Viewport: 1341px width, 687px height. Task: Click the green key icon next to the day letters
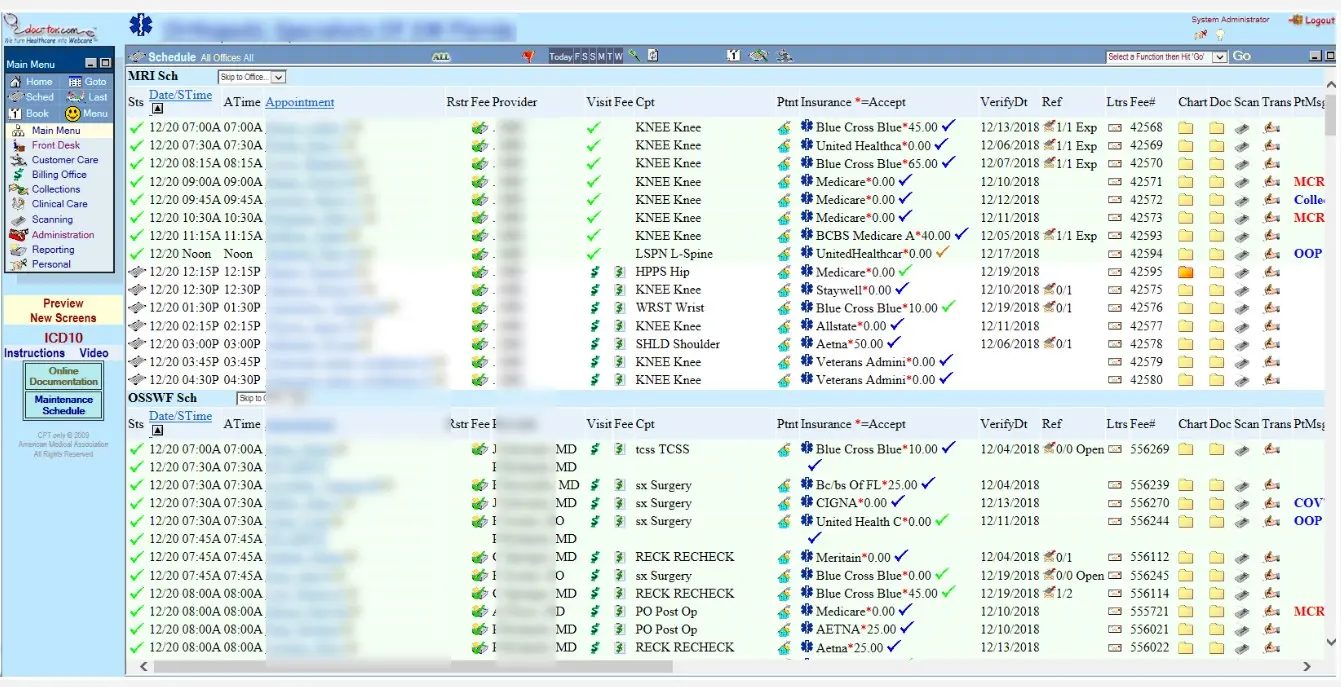coord(633,55)
